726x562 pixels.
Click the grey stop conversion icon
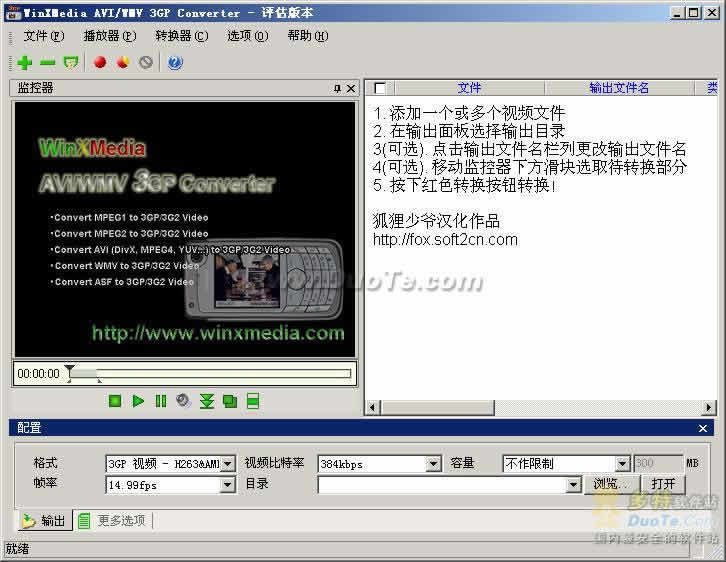click(146, 62)
